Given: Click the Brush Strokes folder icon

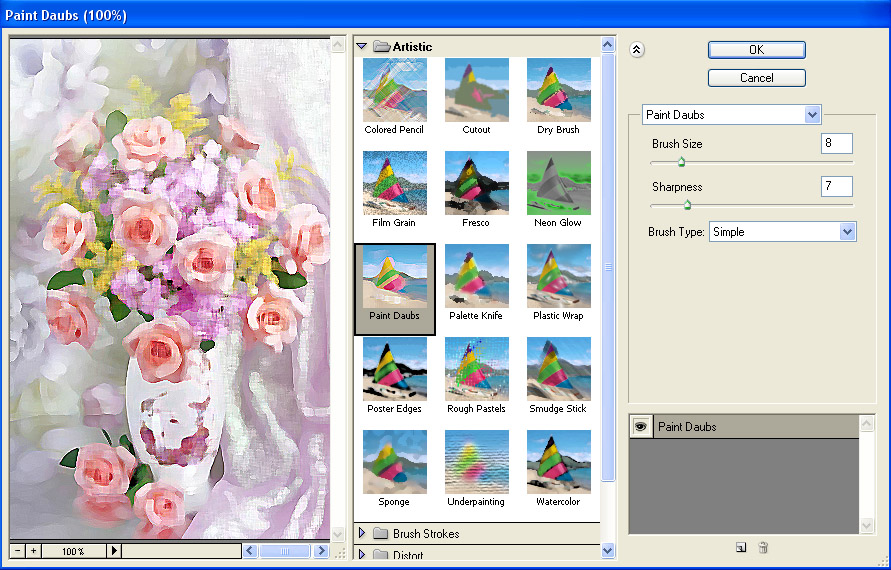Looking at the screenshot, I should pos(380,533).
